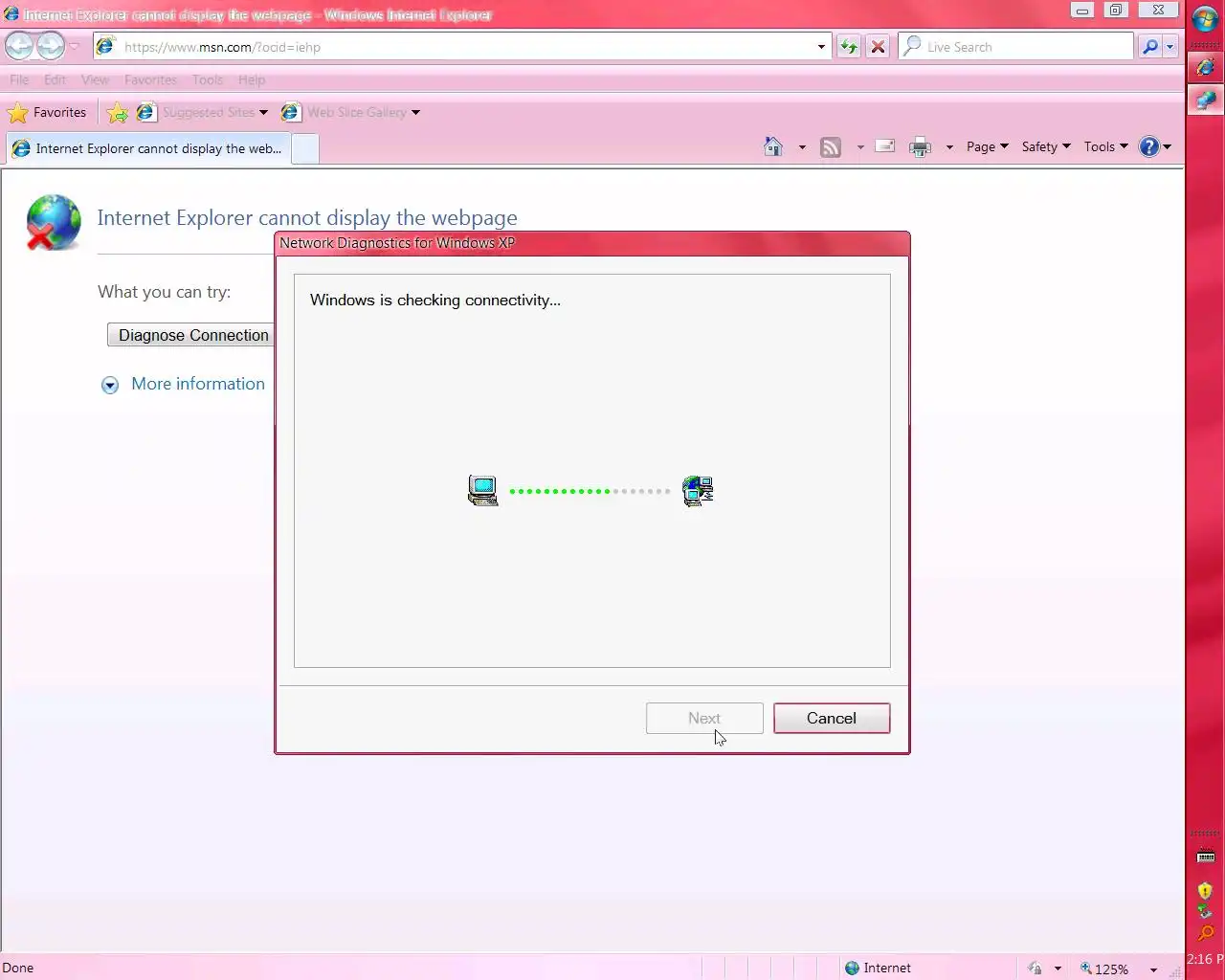Click the Home icon in command bar

click(x=773, y=146)
